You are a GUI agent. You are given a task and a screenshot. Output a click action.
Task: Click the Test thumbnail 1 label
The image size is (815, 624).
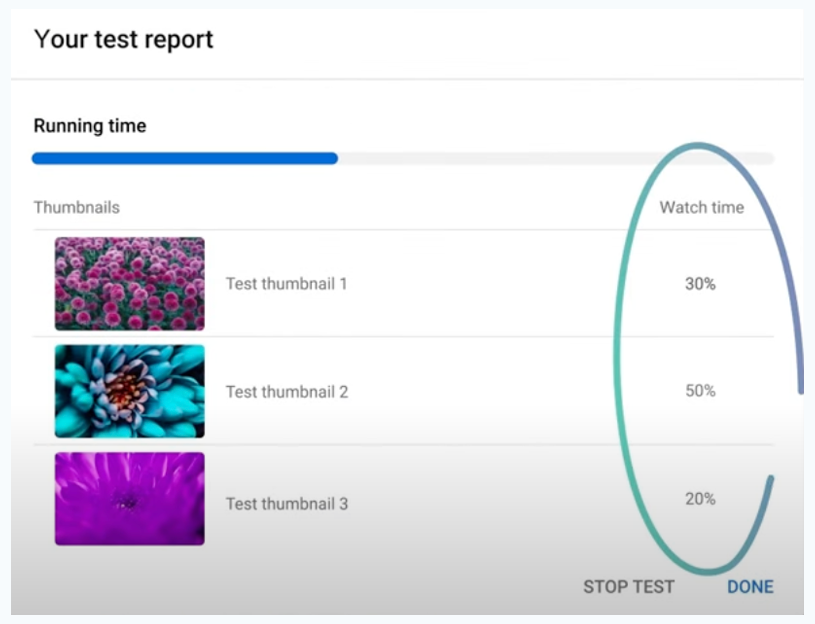(x=286, y=284)
